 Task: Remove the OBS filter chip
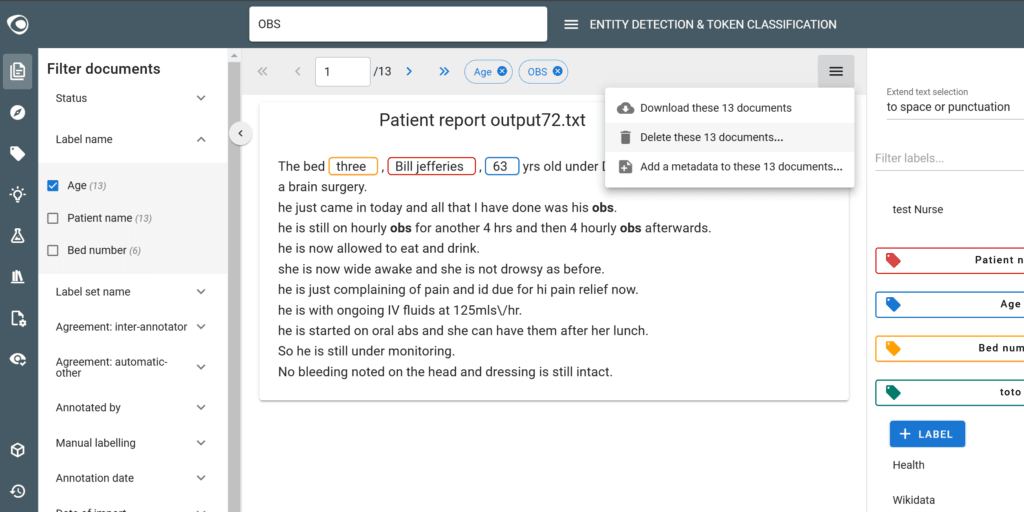(557, 72)
